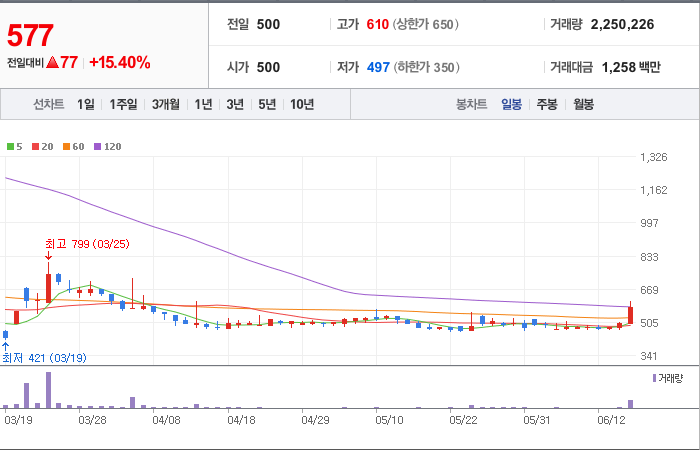Viewport: 700px width, 450px height.
Task: Click the 하한가 350 text
Action: [x=426, y=67]
